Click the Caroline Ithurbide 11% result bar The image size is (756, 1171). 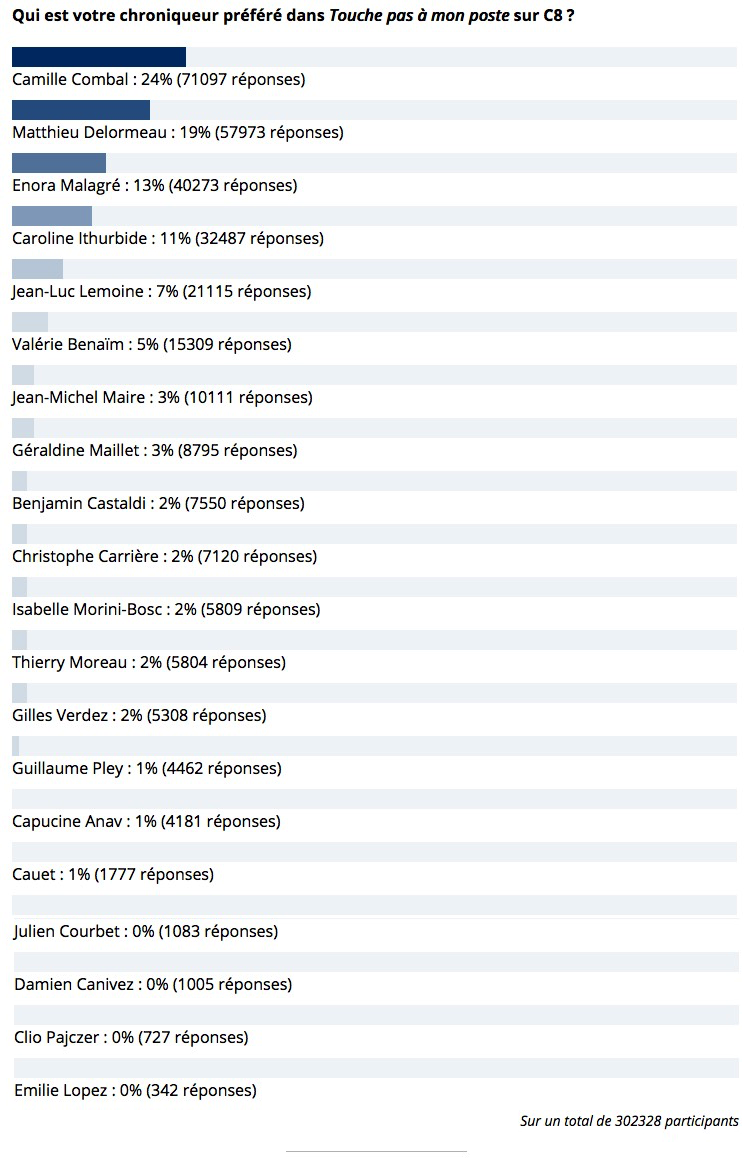pyautogui.click(x=51, y=216)
